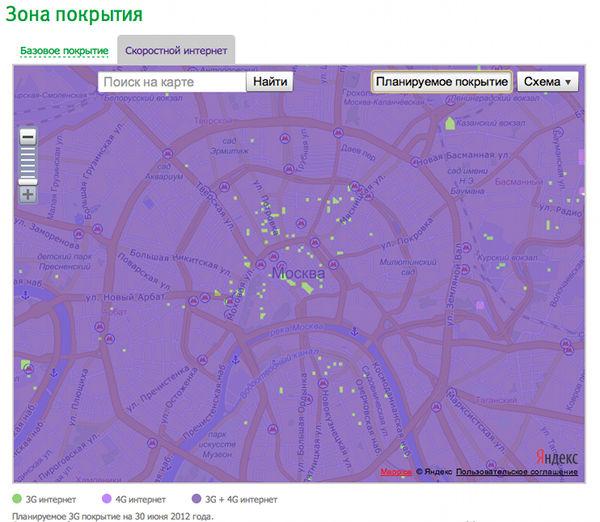This screenshot has height=522, width=600.
Task: Click the metro icon next to Курский вокзал
Action: click(x=467, y=248)
